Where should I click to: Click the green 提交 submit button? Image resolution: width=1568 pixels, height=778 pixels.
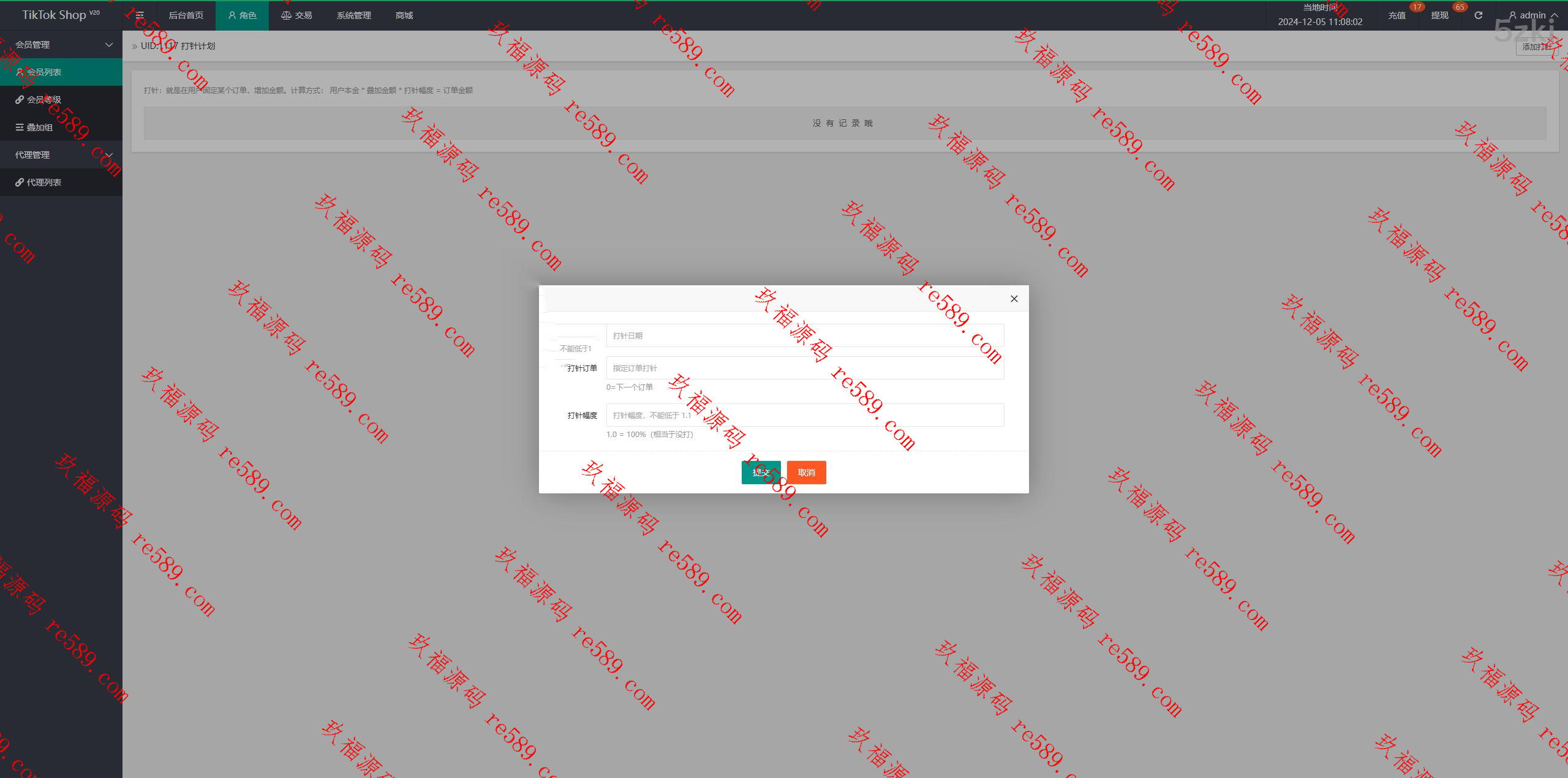click(761, 473)
